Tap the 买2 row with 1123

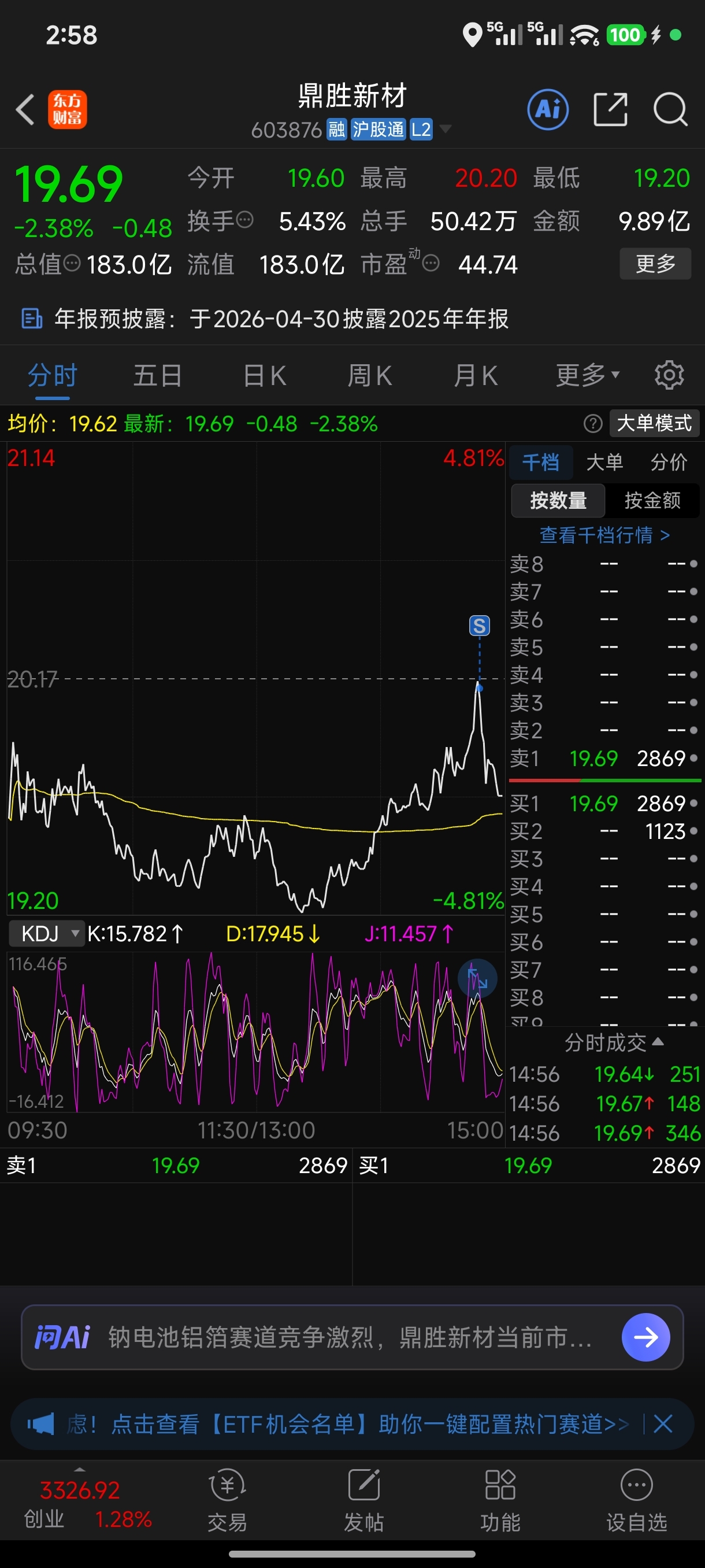604,831
